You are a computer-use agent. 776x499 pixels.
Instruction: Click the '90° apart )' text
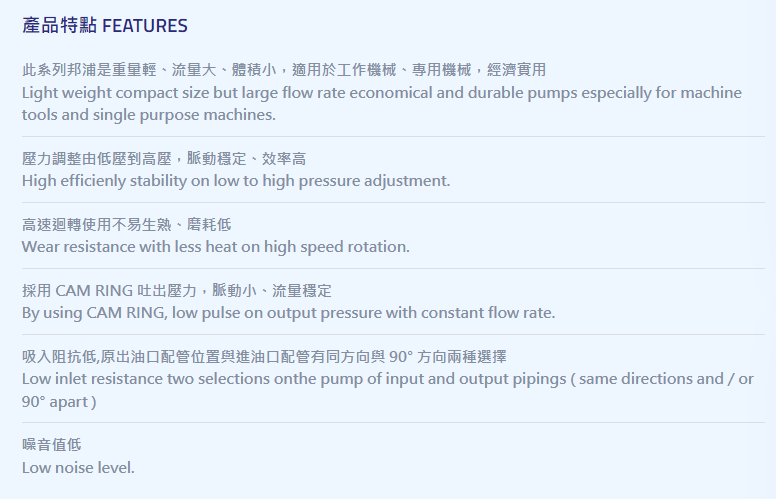[59, 401]
